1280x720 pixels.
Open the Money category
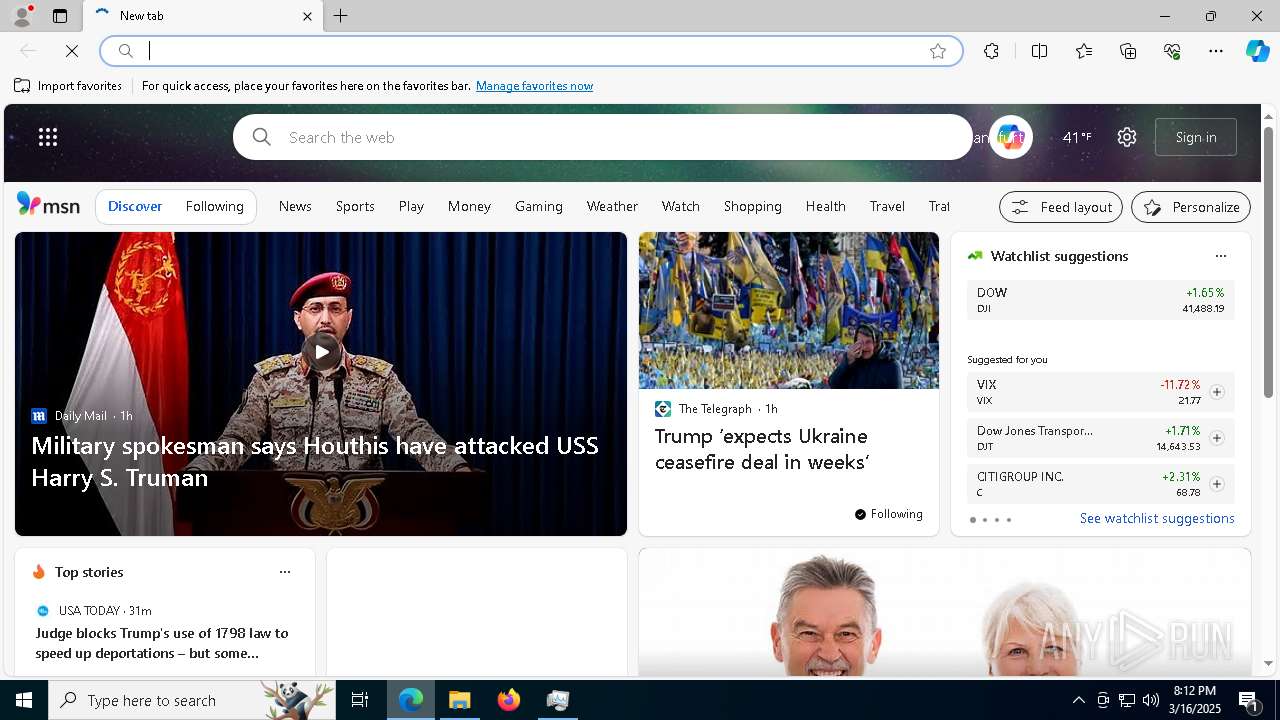[469, 206]
